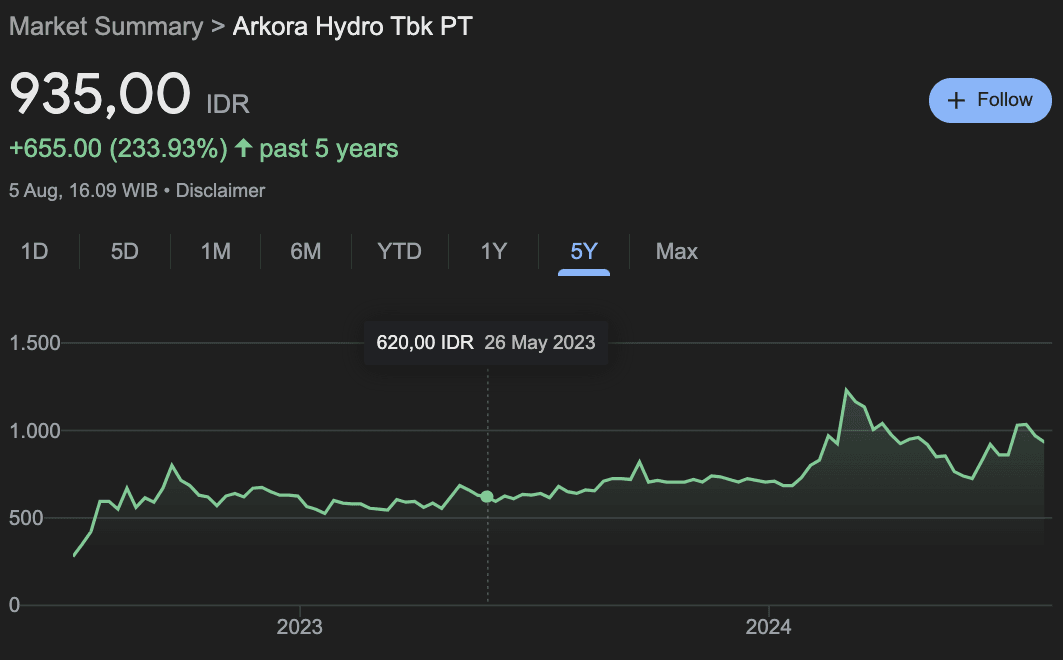Click the green up-arrow change indicator
This screenshot has width=1063, height=660.
244,149
